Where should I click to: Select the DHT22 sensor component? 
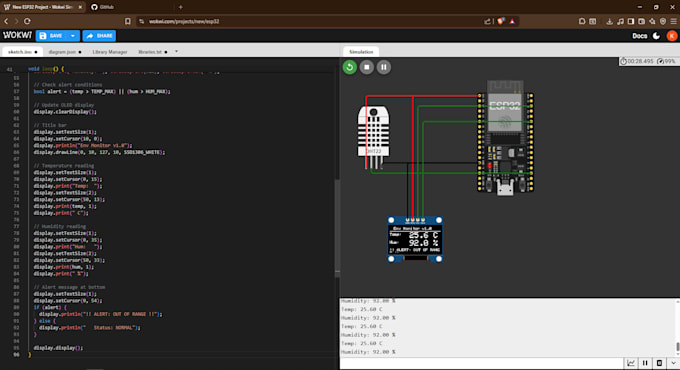tap(373, 137)
